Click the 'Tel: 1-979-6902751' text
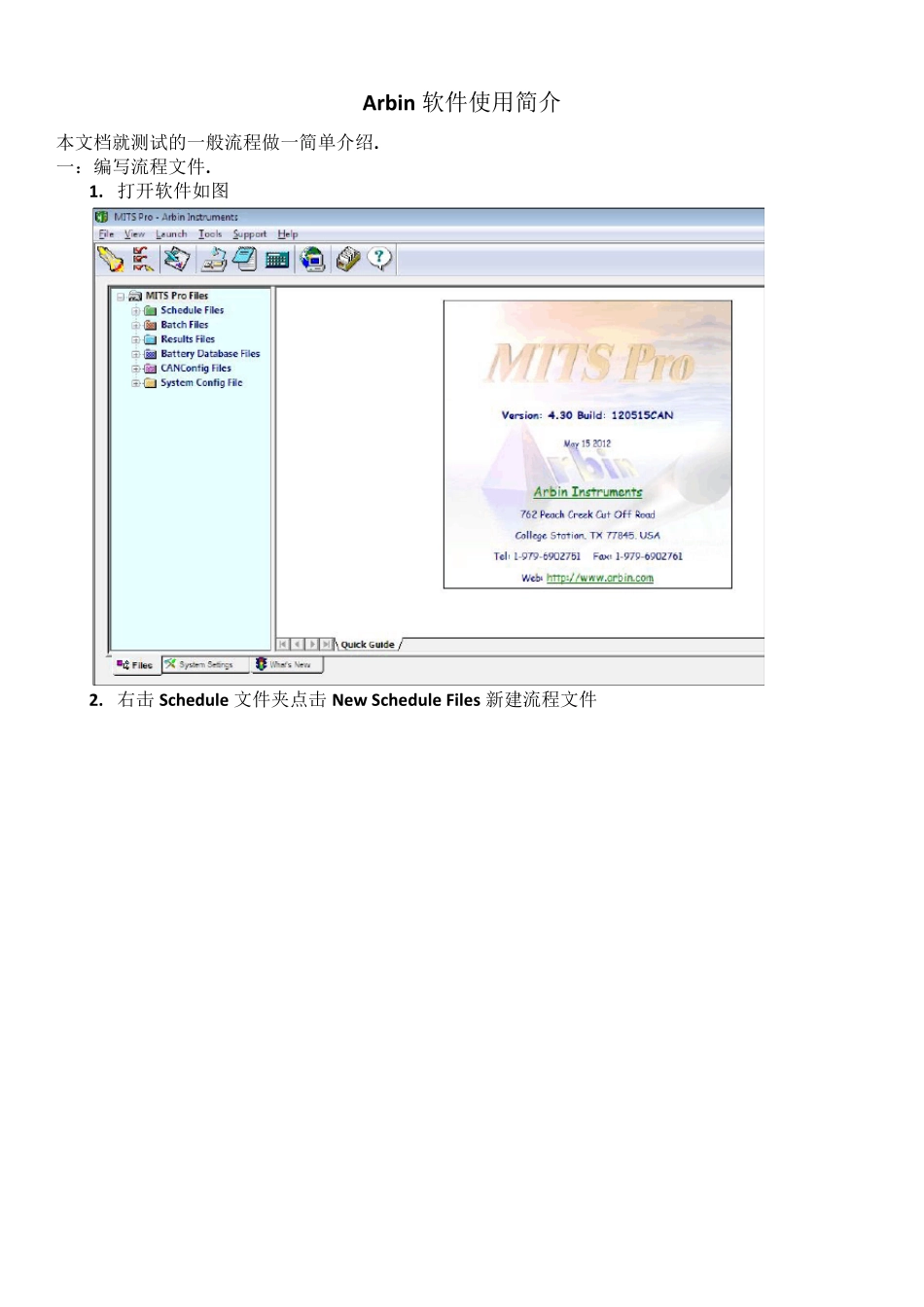This screenshot has height=1307, width=924. click(537, 556)
